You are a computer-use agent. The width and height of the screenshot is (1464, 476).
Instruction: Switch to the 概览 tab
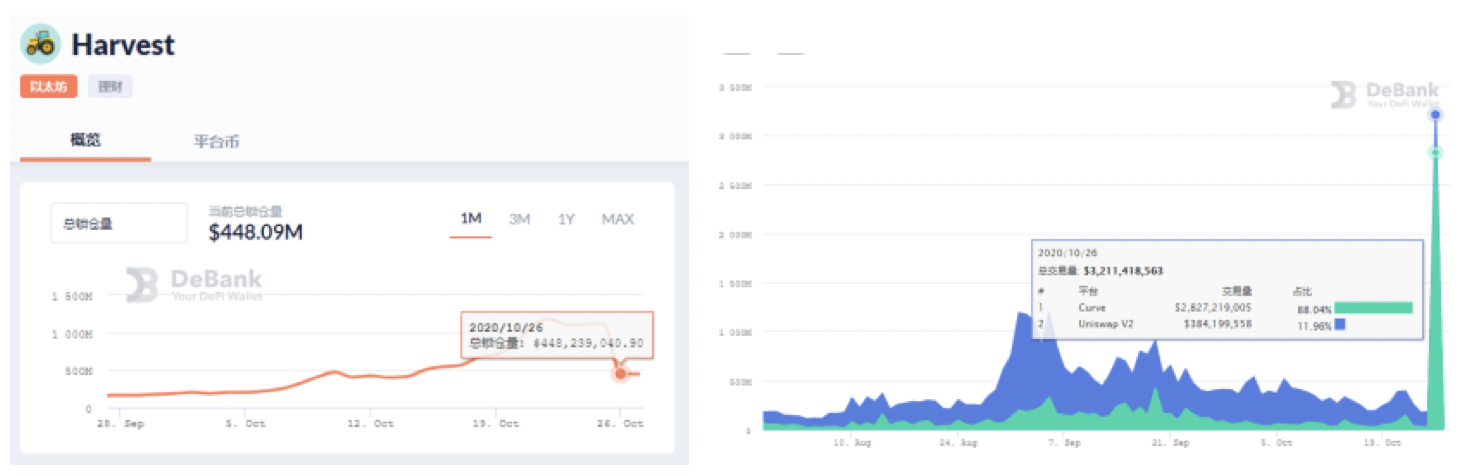(x=86, y=140)
